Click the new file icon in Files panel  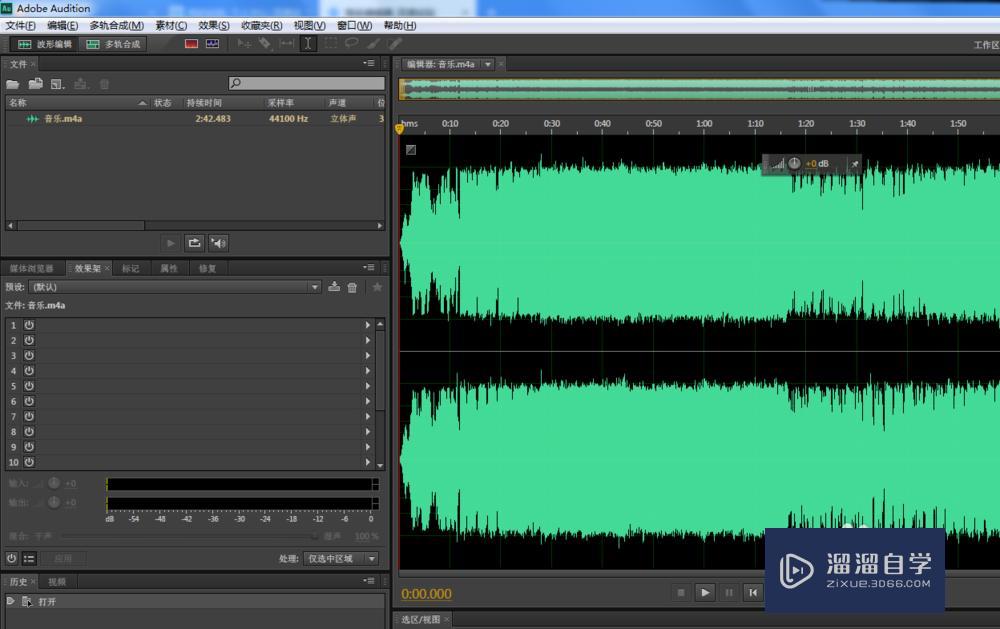coord(57,84)
